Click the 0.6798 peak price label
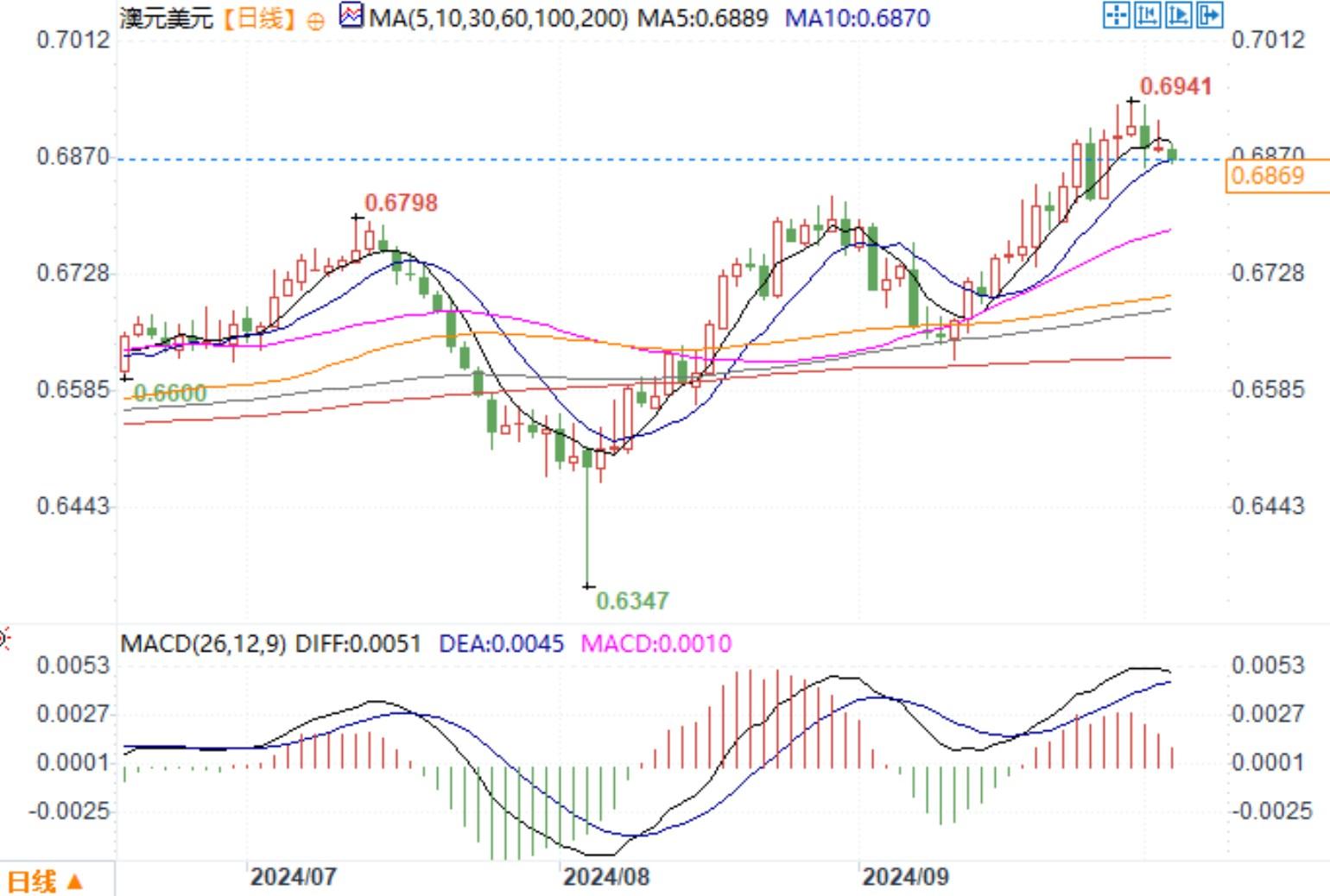Viewport: 1330px width, 896px height. [x=401, y=203]
